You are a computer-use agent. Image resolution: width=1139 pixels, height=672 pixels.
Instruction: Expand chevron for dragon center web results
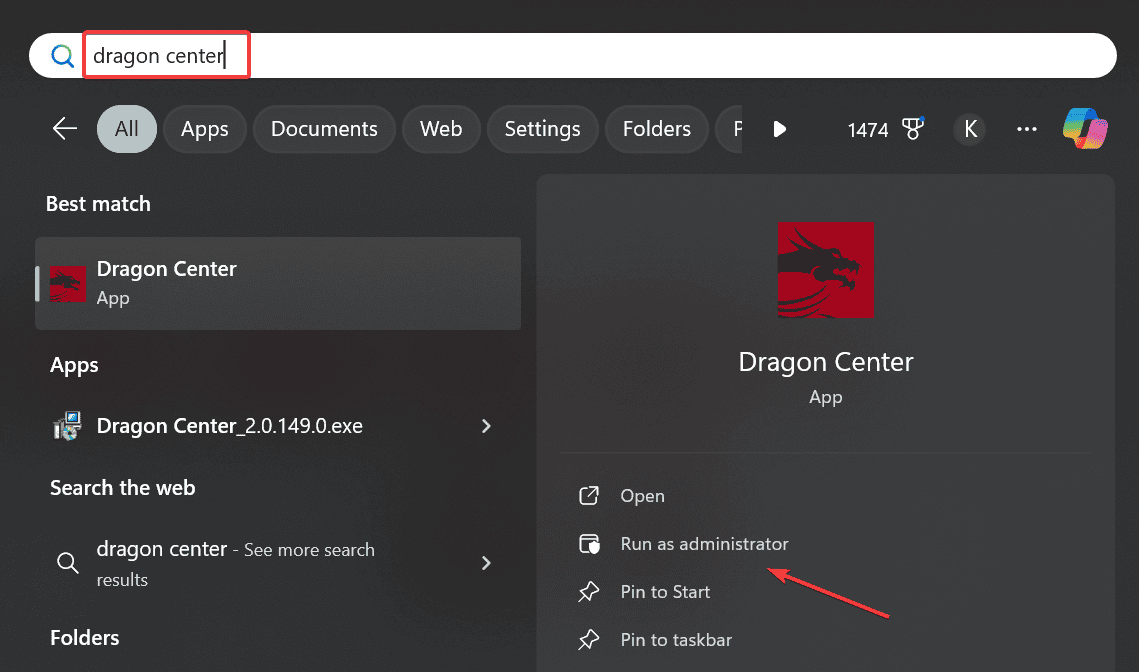click(486, 563)
